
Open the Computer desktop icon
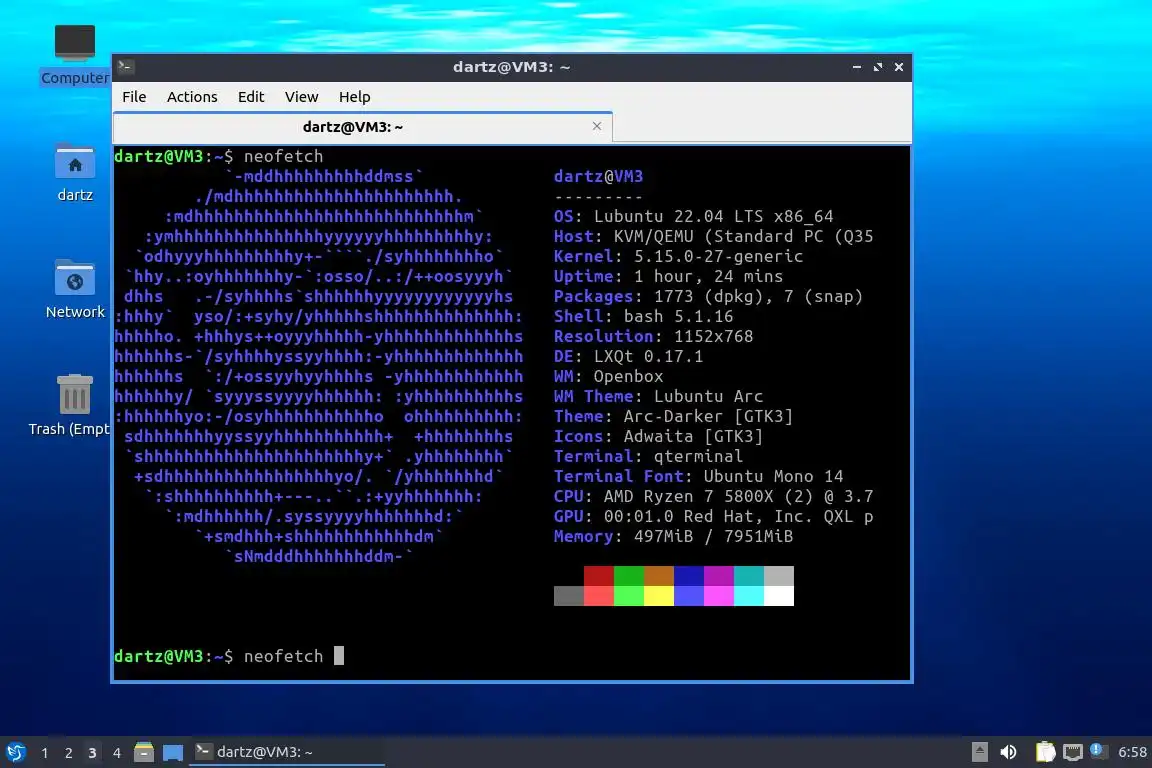75,54
